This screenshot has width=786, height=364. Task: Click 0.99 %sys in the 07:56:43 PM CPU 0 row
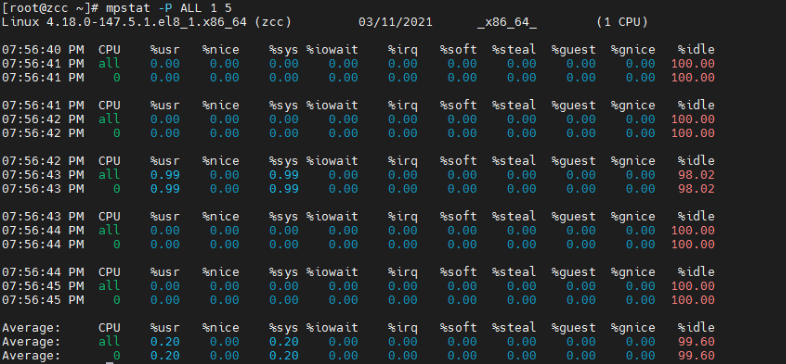coord(284,189)
